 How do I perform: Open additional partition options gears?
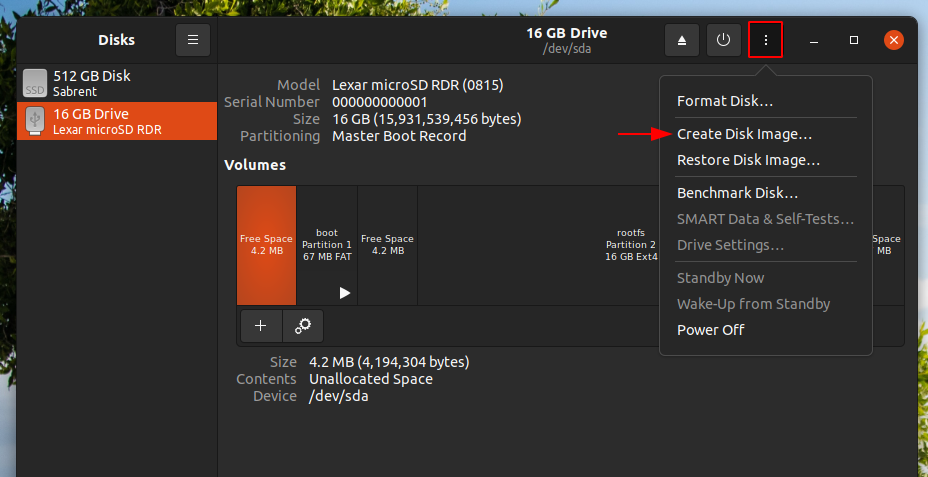(303, 325)
